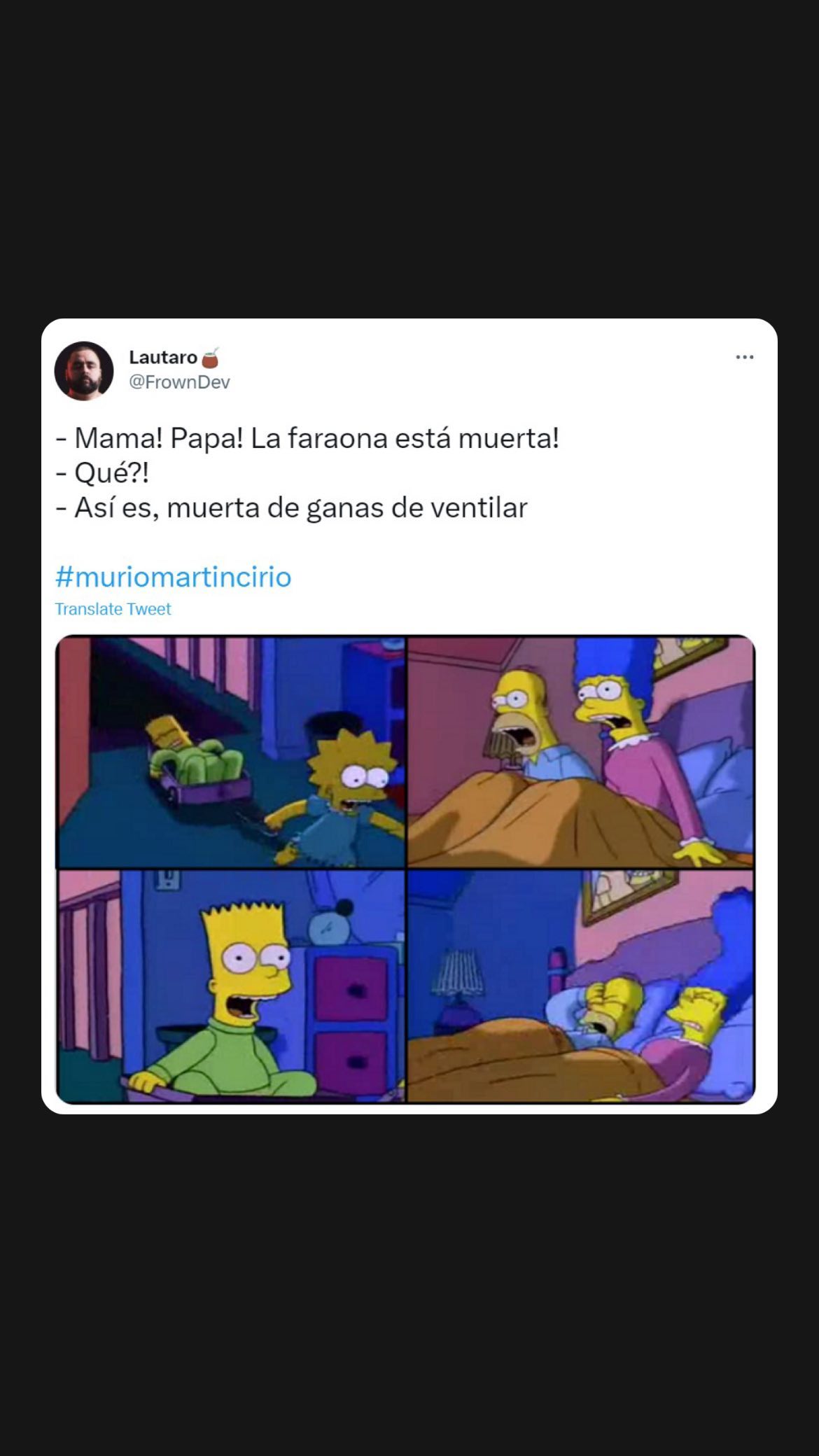The height and width of the screenshot is (1456, 819).
Task: Click the tweet line starting with "Mama! Papa!"
Action: coord(307,438)
